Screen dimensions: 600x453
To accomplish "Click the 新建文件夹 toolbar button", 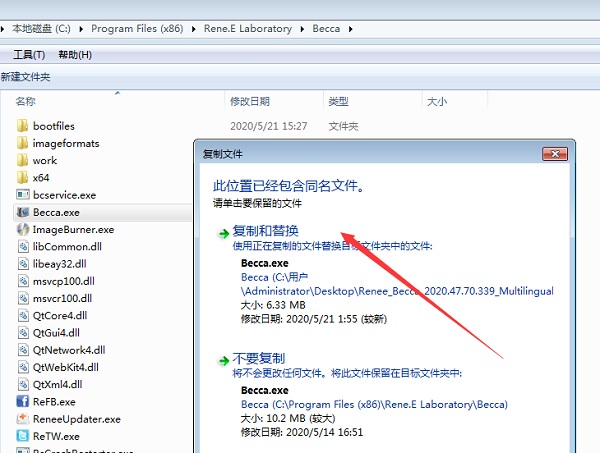I will 25,77.
